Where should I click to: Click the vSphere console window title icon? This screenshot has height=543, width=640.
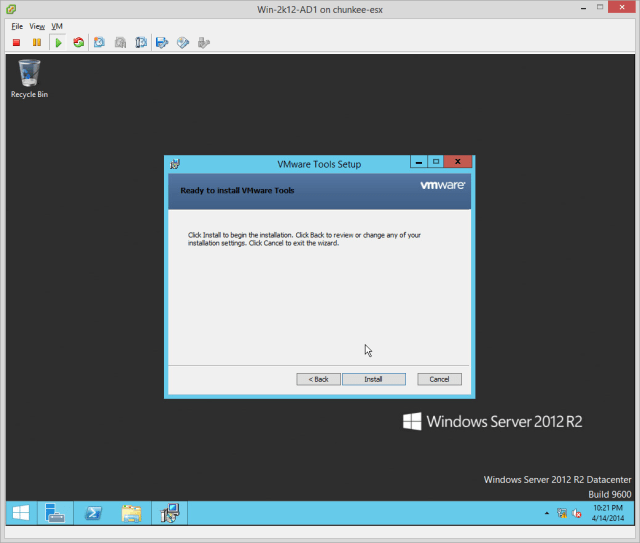coord(11,9)
